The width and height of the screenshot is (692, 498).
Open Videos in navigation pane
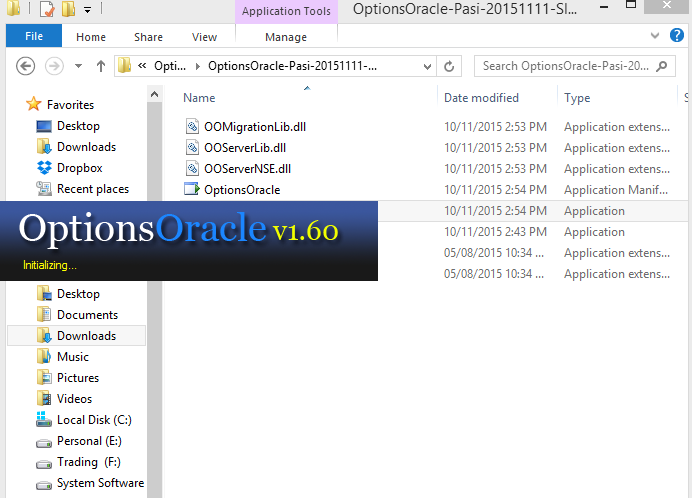pyautogui.click(x=74, y=399)
